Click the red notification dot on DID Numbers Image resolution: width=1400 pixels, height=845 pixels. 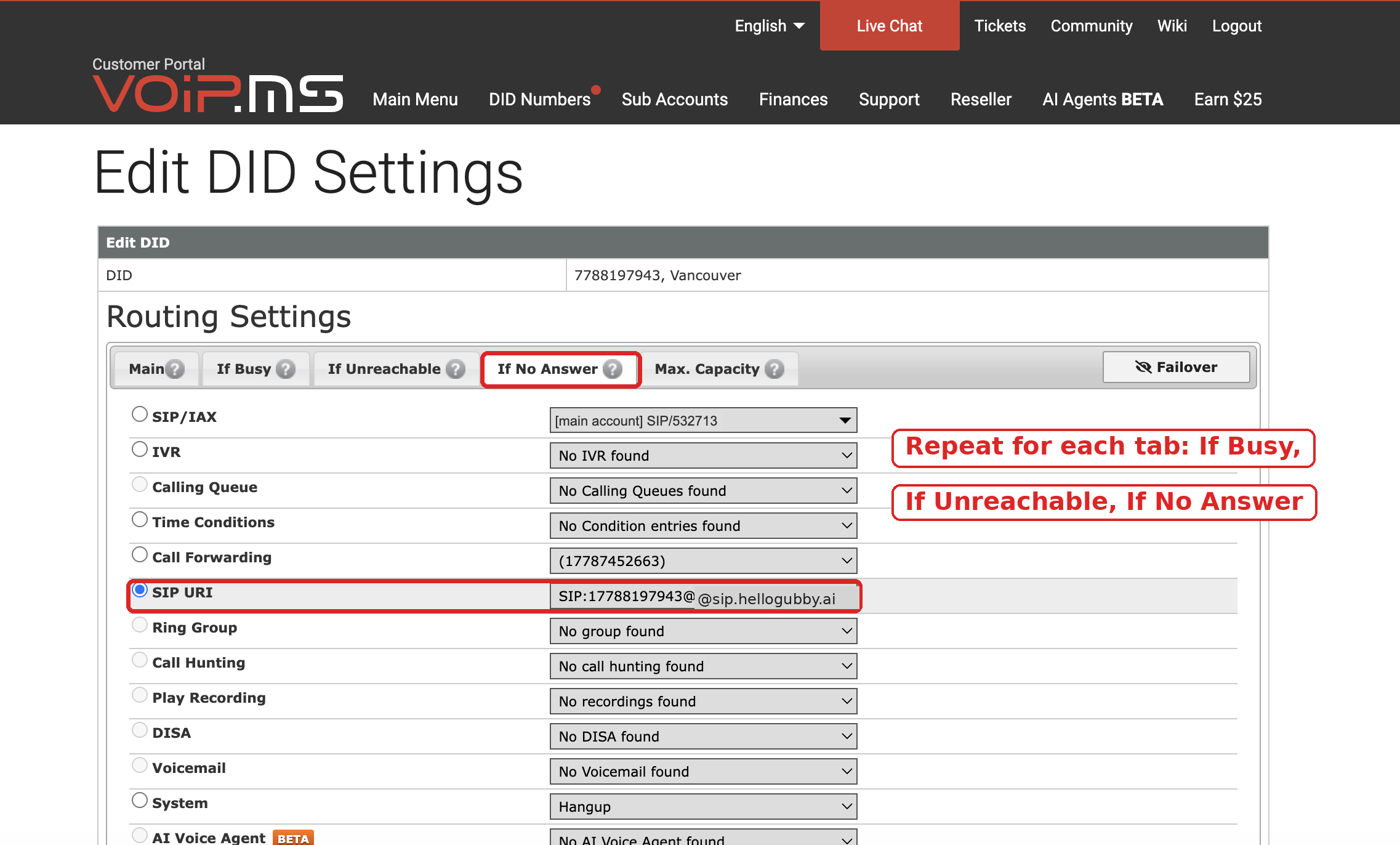pyautogui.click(x=595, y=90)
